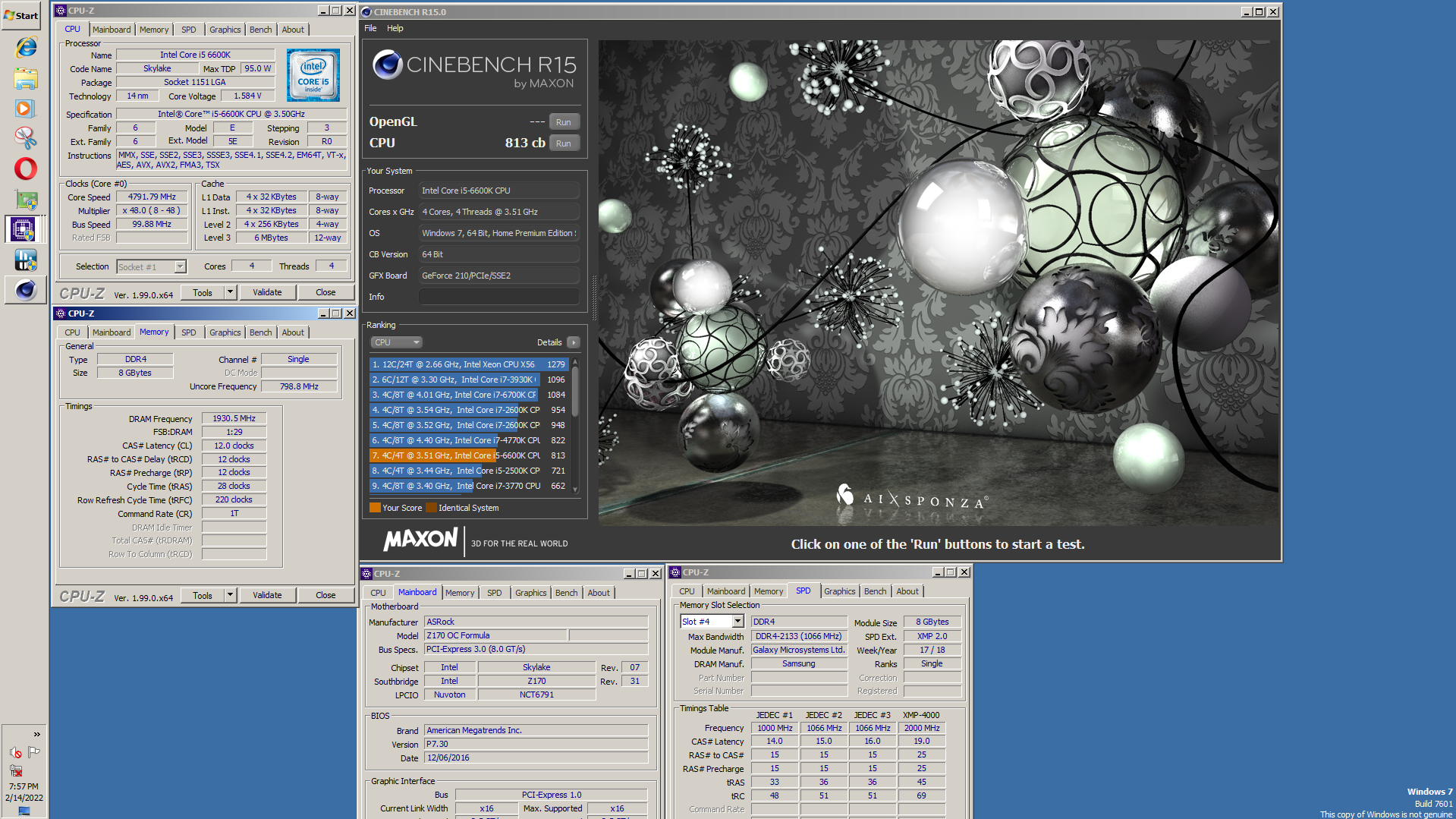The image size is (1456, 819).
Task: Open Graphics tab in CPU-Z Mainboard window
Action: (530, 593)
